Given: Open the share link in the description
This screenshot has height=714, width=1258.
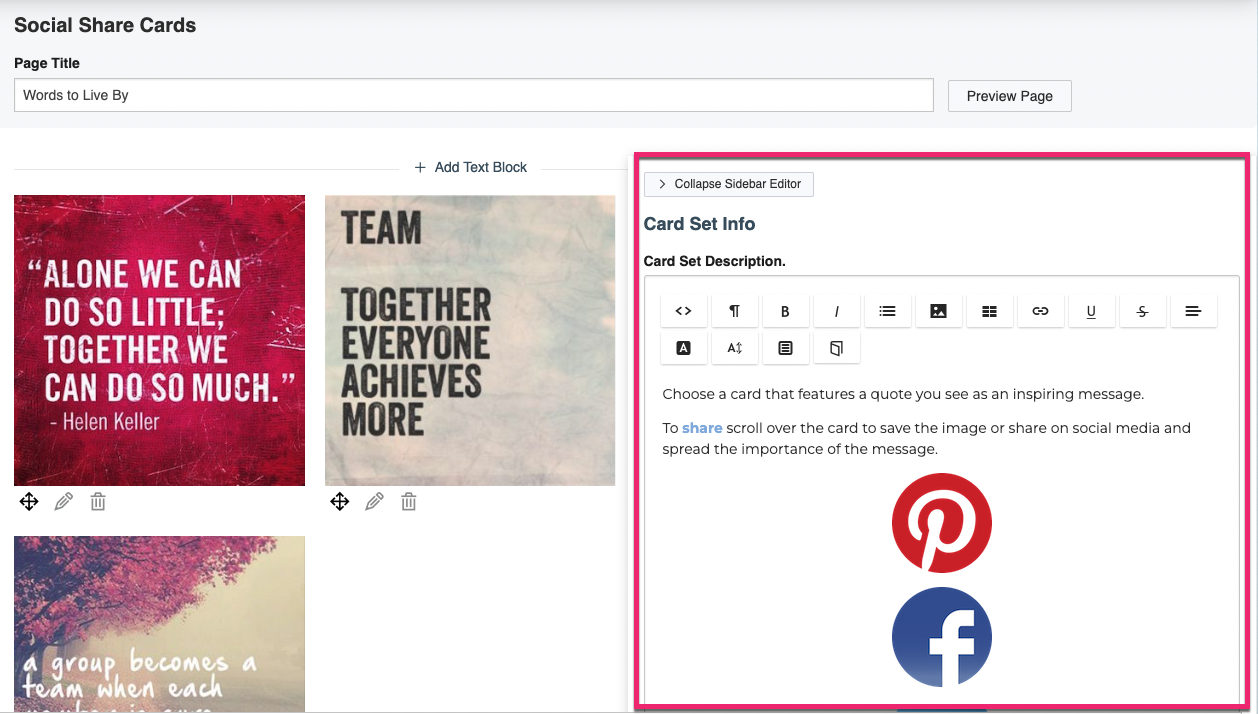Looking at the screenshot, I should pyautogui.click(x=702, y=428).
